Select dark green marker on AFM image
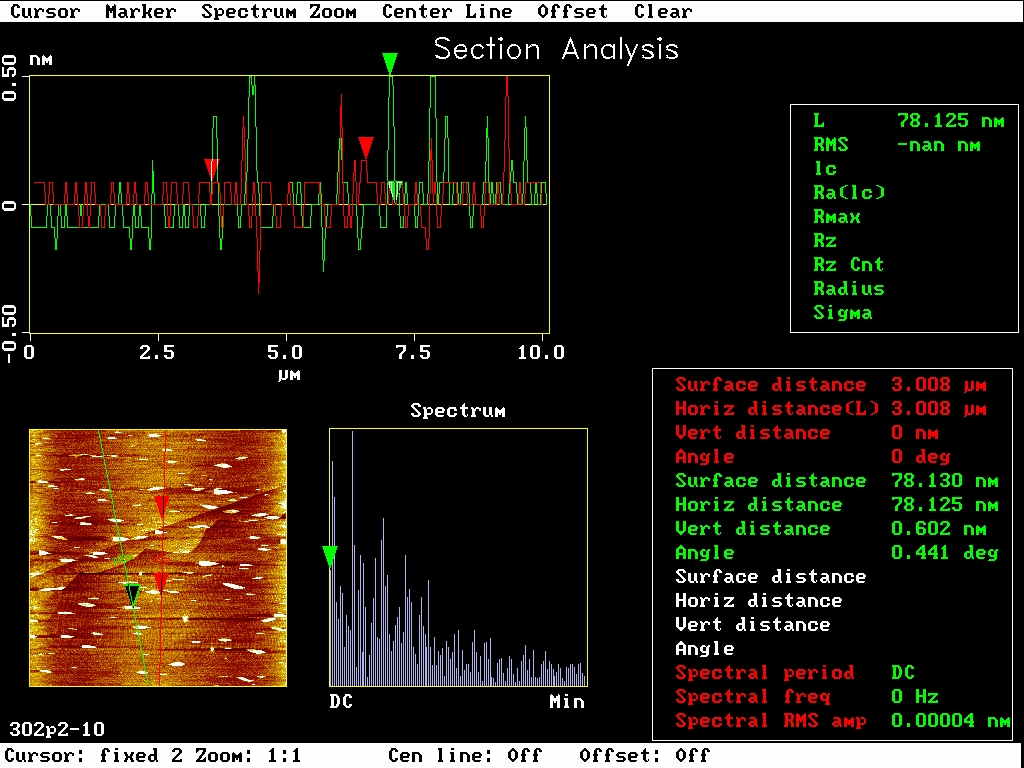This screenshot has height=768, width=1024. pyautogui.click(x=133, y=596)
